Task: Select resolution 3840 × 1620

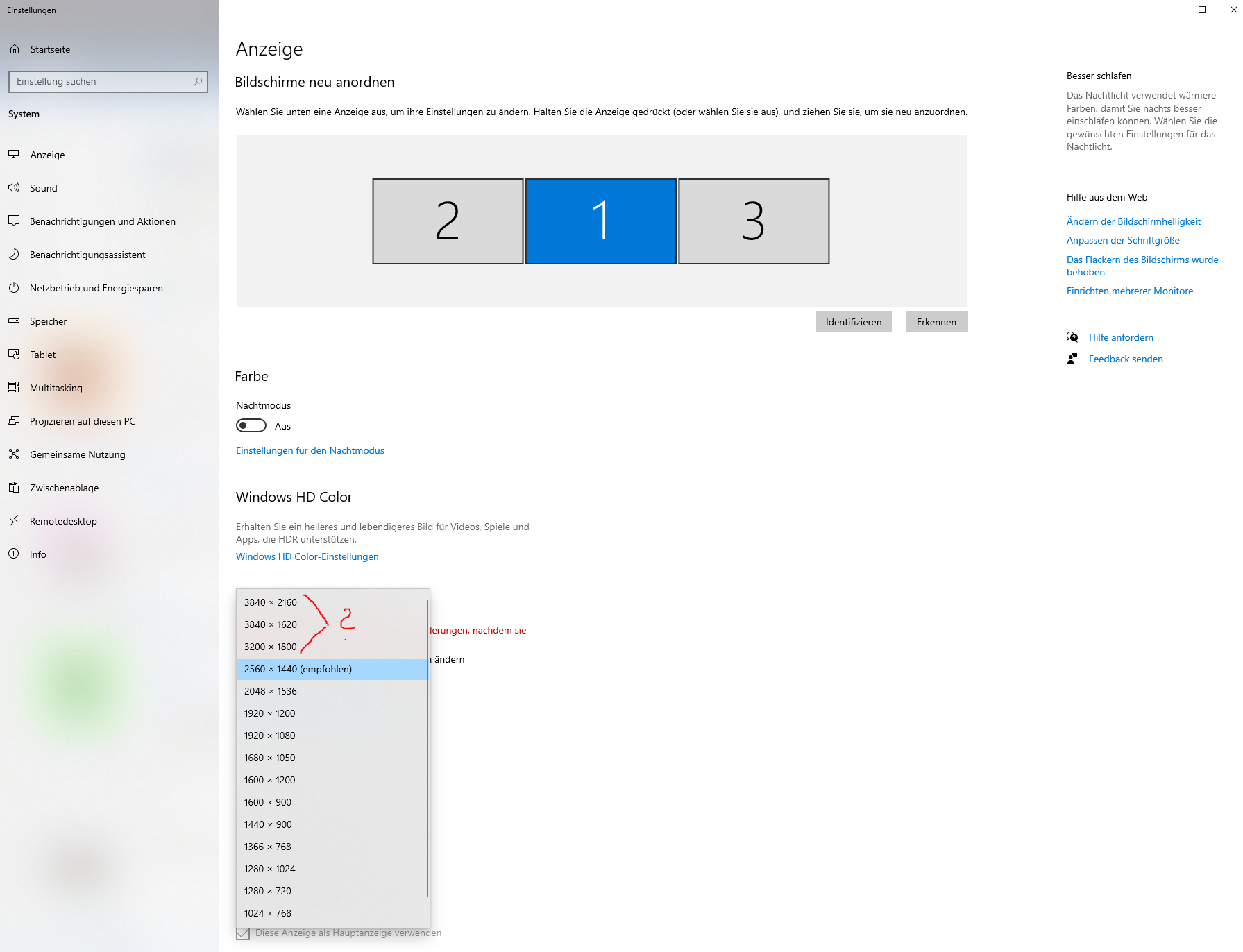Action: coord(332,624)
